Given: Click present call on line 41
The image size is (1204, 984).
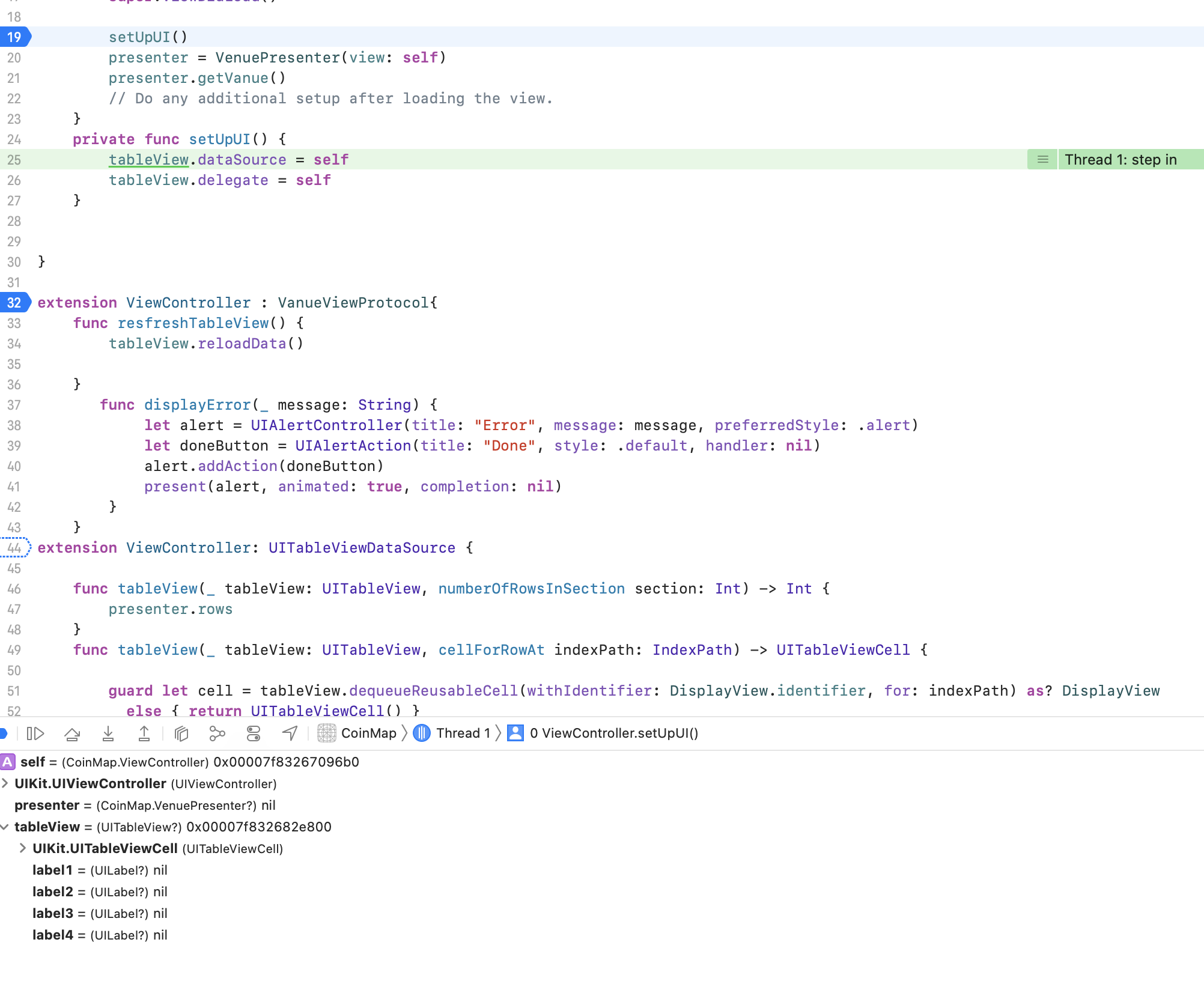Looking at the screenshot, I should tap(175, 487).
